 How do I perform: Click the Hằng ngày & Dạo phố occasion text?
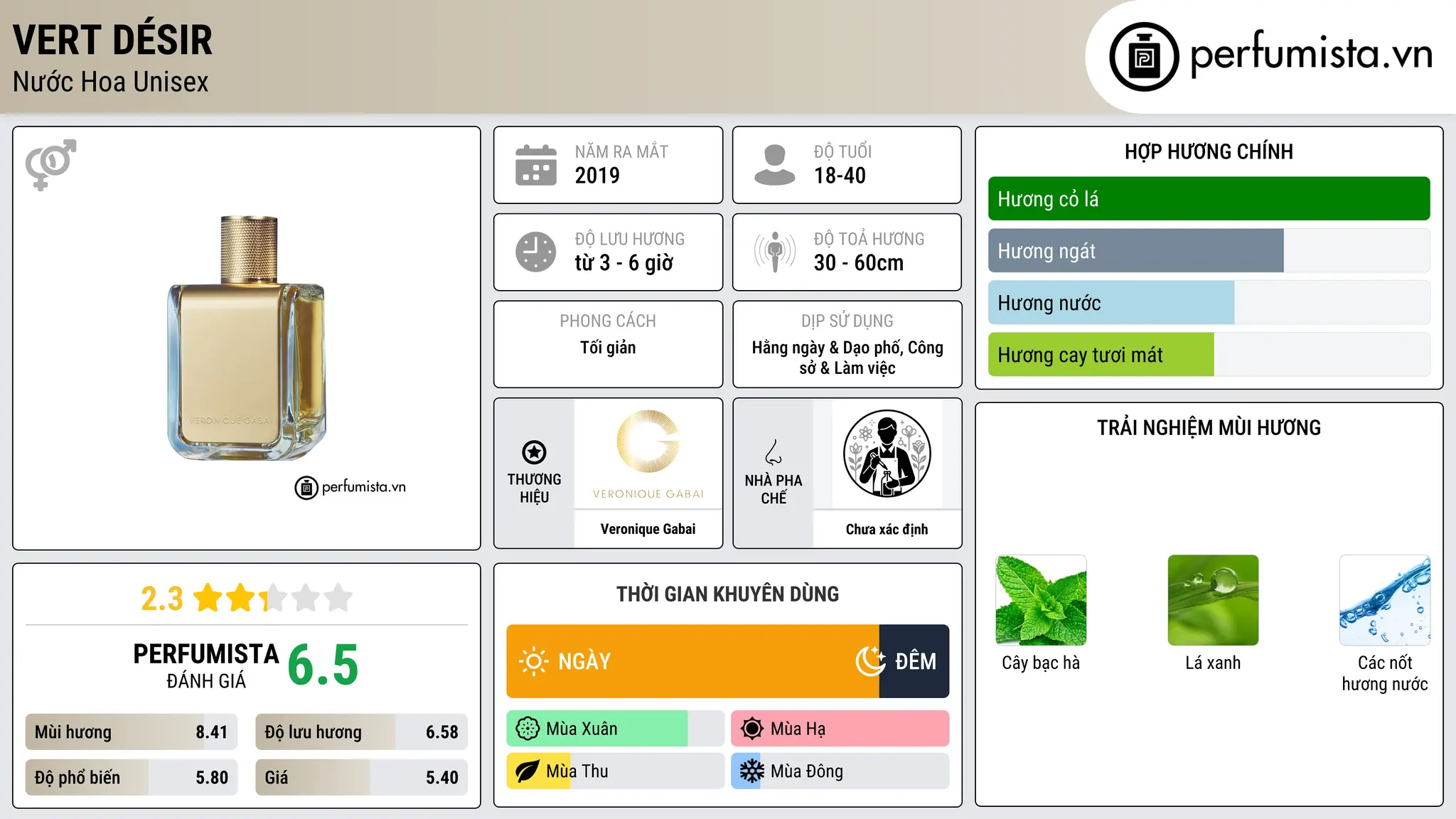847,358
